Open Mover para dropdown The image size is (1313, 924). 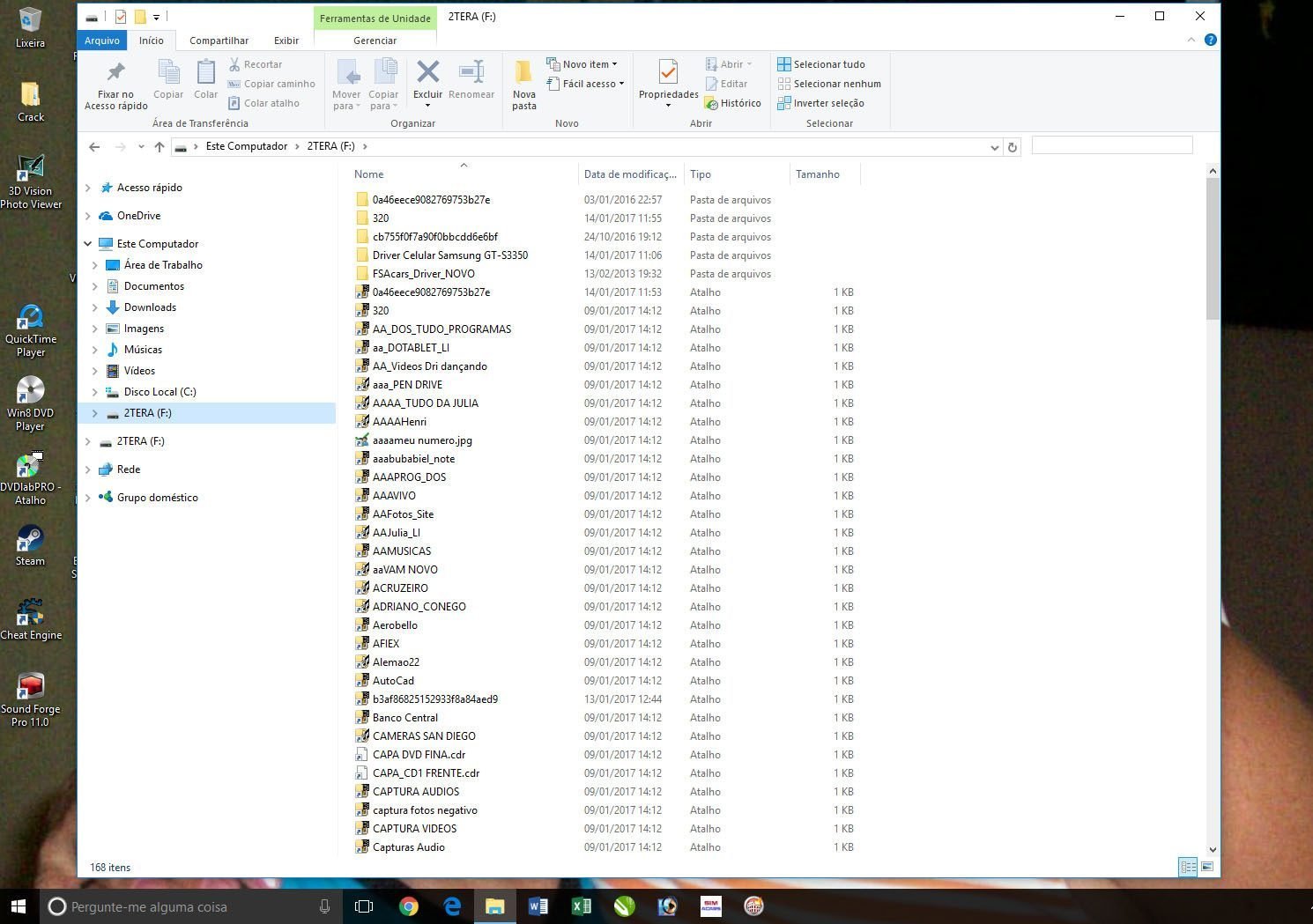pos(346,85)
